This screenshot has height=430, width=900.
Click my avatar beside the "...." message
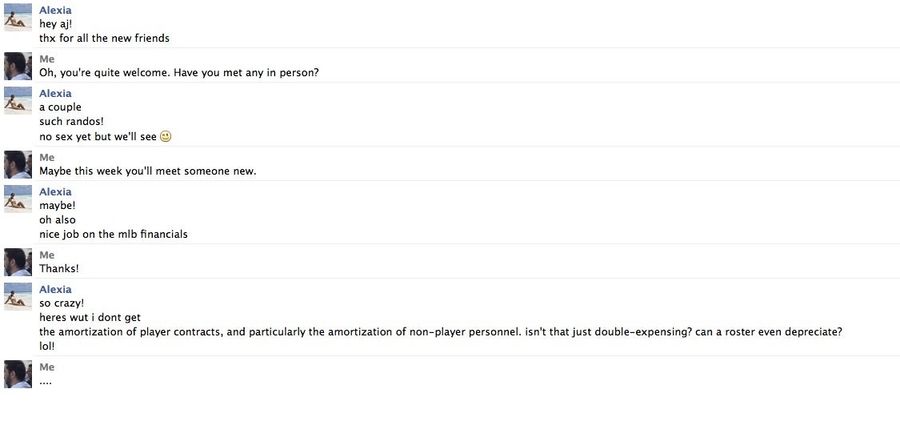coord(18,374)
